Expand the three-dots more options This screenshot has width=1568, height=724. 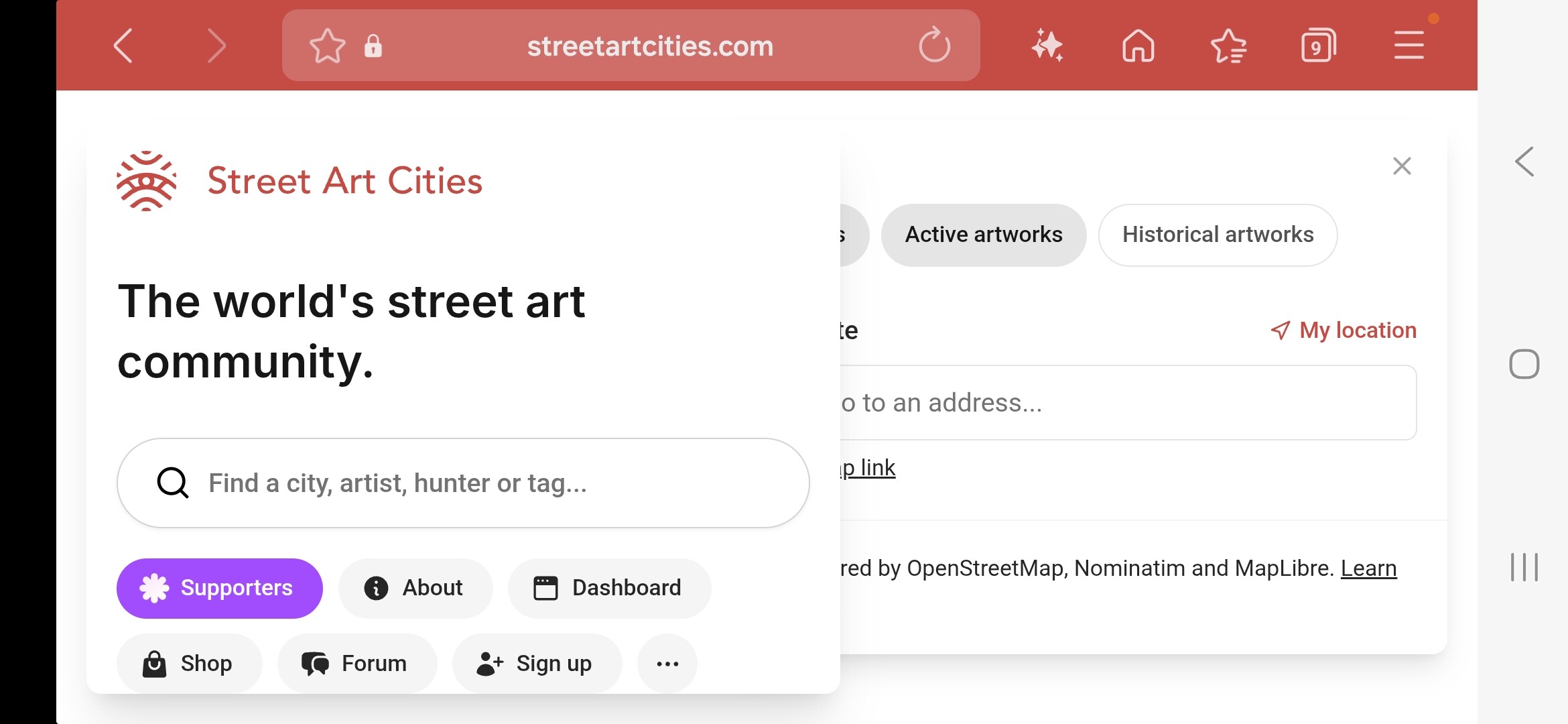pyautogui.click(x=667, y=664)
